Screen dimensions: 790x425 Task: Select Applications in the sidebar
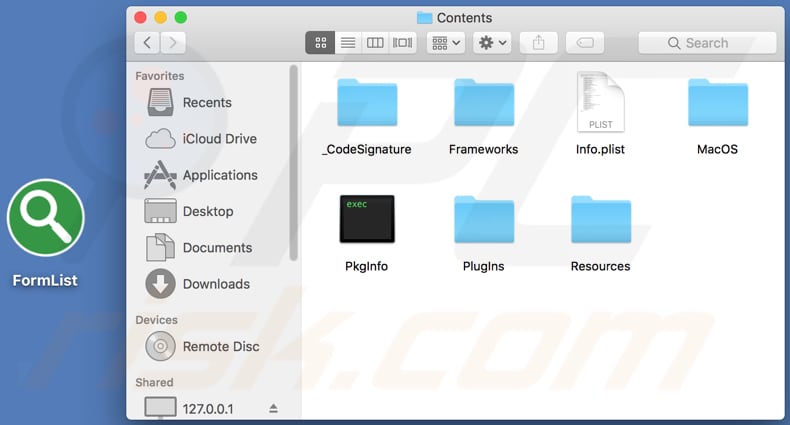(220, 175)
